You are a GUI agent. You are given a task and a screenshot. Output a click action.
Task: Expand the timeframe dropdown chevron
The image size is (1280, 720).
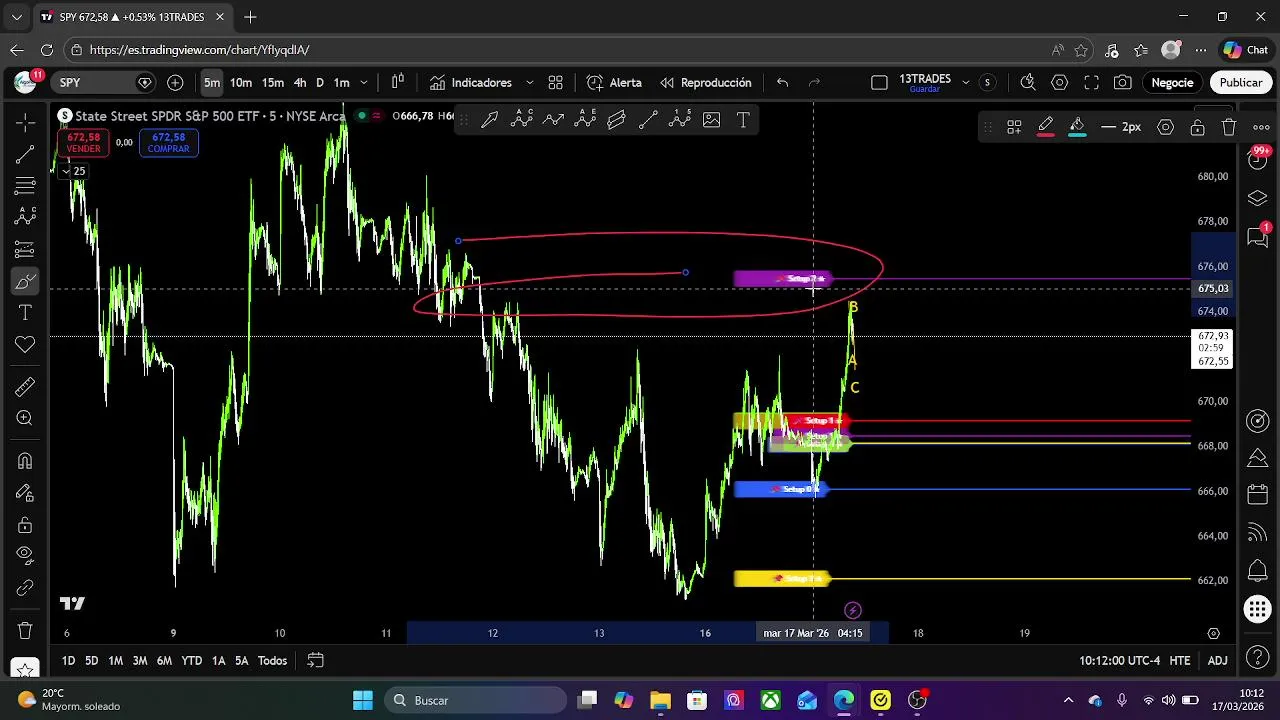(x=364, y=83)
